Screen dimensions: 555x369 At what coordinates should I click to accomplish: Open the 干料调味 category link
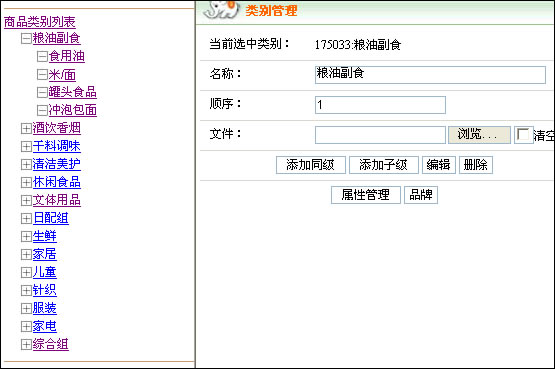(x=57, y=146)
